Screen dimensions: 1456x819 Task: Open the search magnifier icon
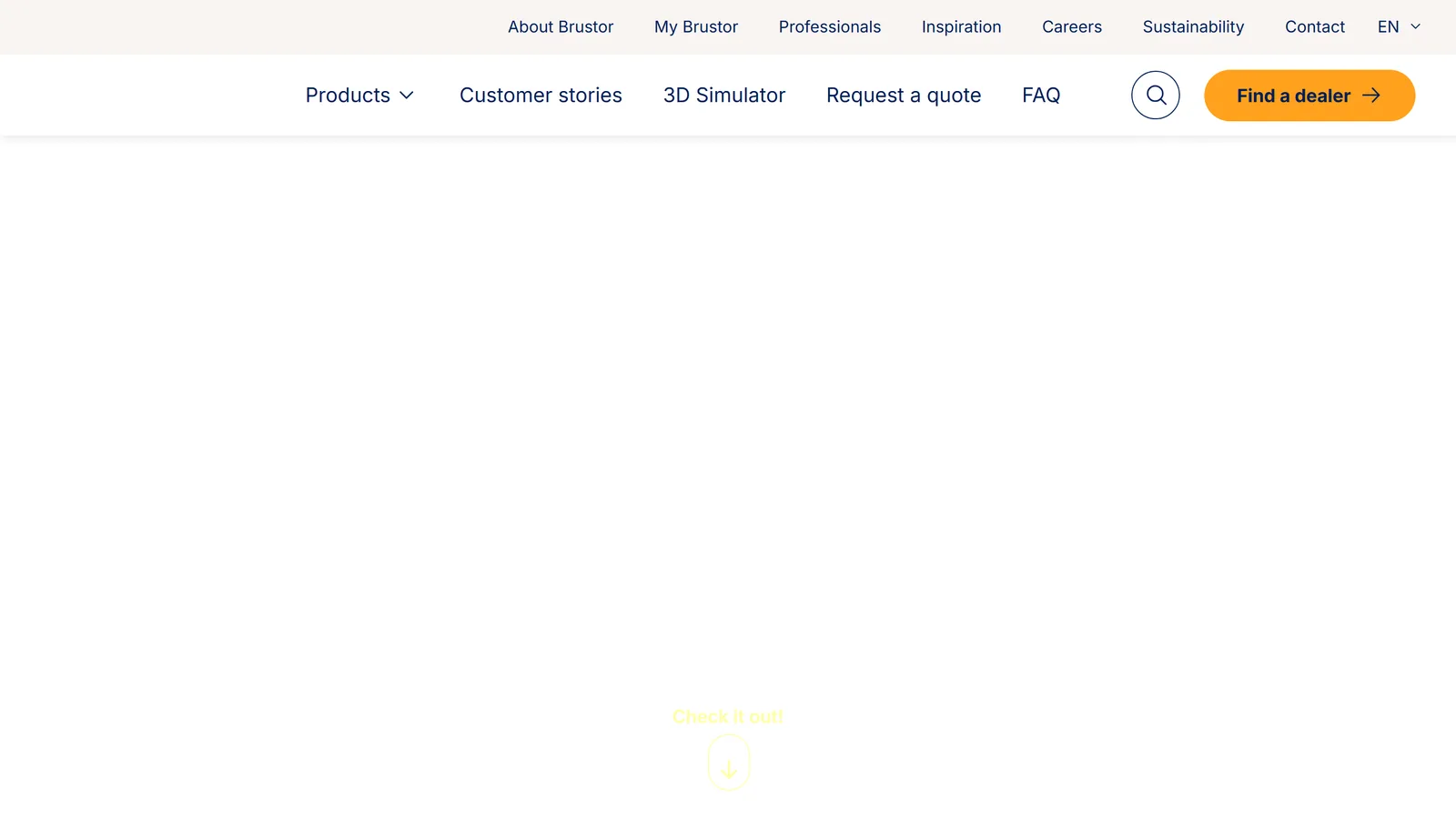click(1156, 96)
